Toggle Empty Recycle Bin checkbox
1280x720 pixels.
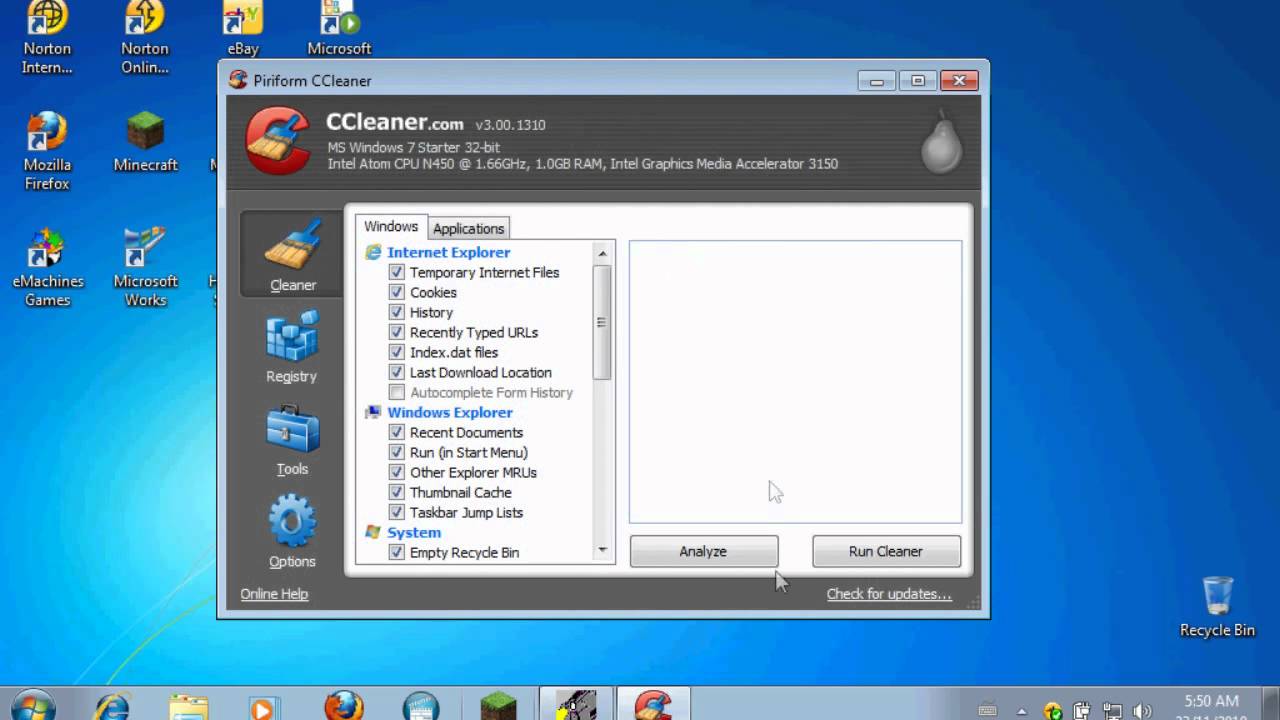[x=397, y=552]
